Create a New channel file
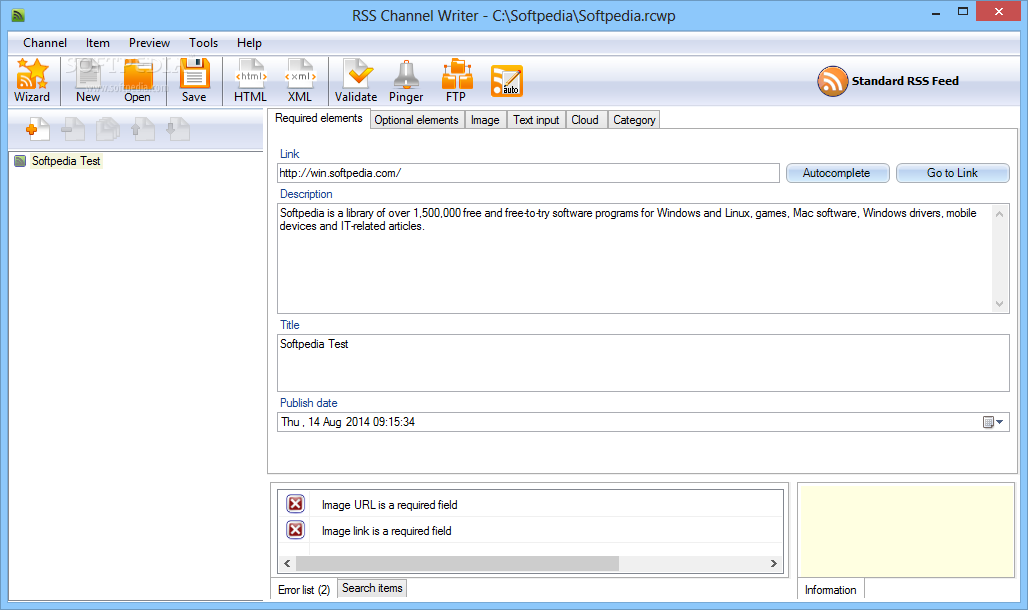 [88, 80]
